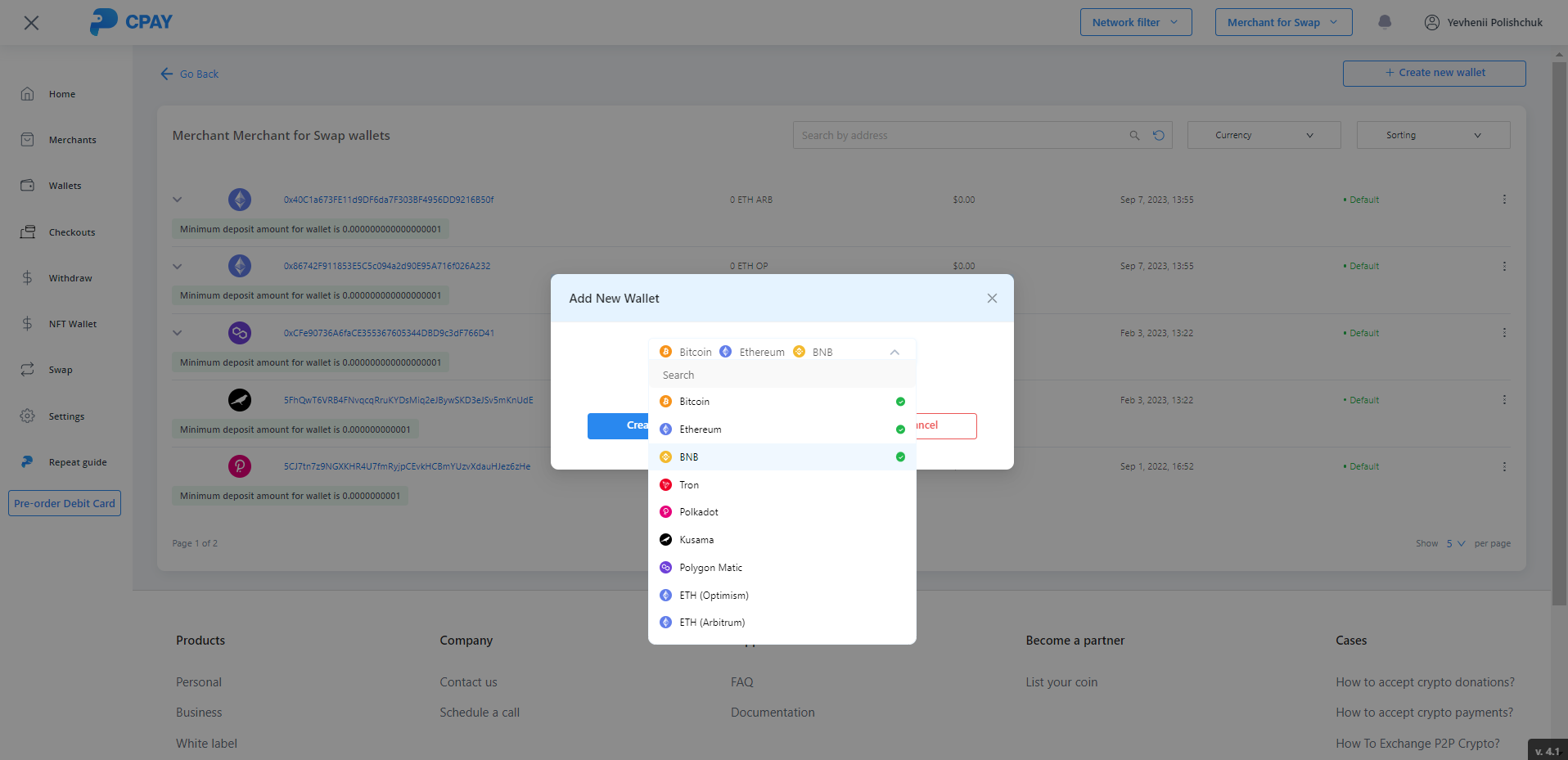Select Tron from the currency list
Viewport: 1568px width, 760px height.
point(689,485)
